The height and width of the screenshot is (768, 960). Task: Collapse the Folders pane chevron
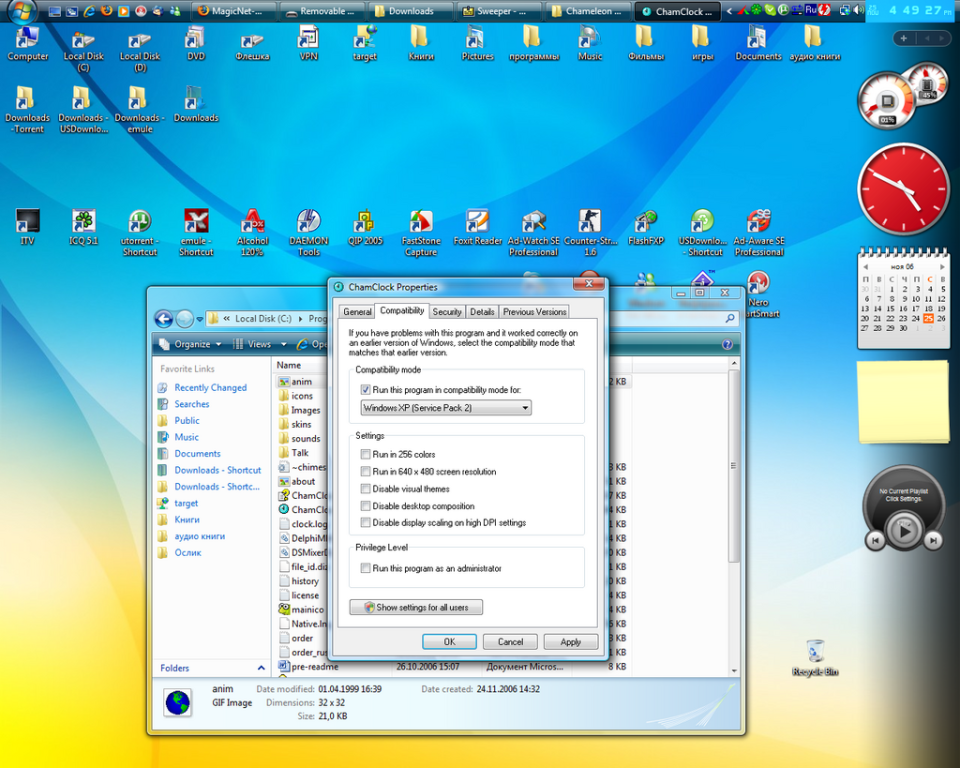[261, 668]
